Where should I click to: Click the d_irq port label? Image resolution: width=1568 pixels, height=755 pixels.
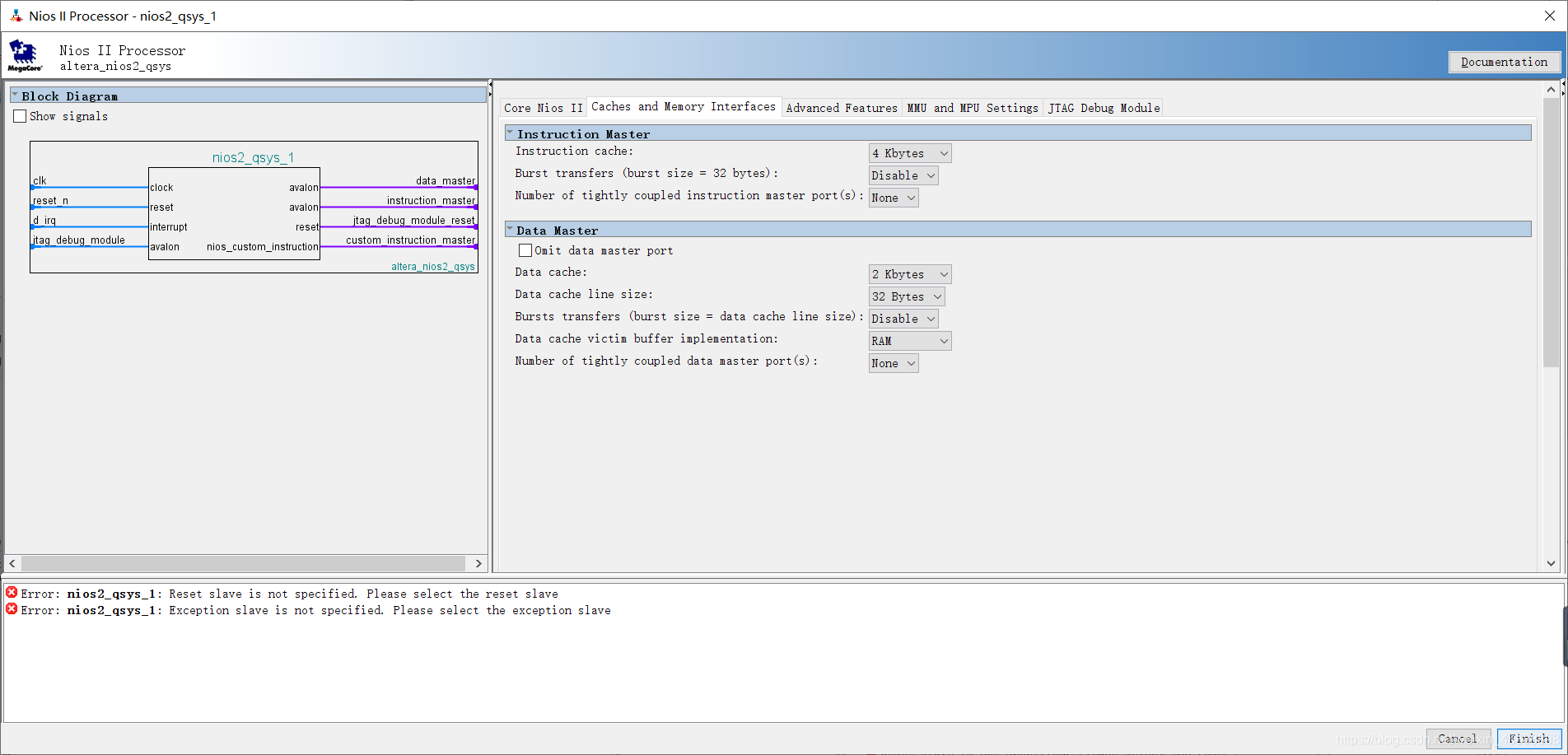click(x=44, y=220)
